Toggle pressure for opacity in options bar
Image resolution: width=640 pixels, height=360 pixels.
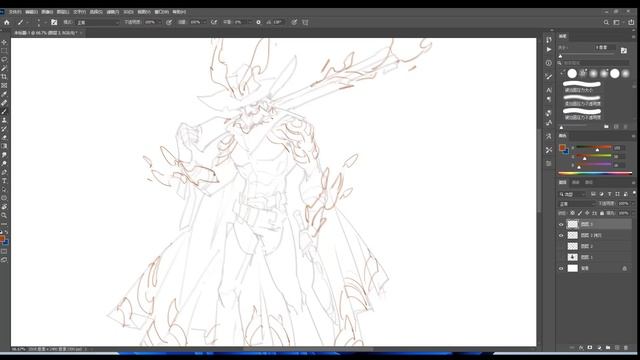(x=169, y=22)
